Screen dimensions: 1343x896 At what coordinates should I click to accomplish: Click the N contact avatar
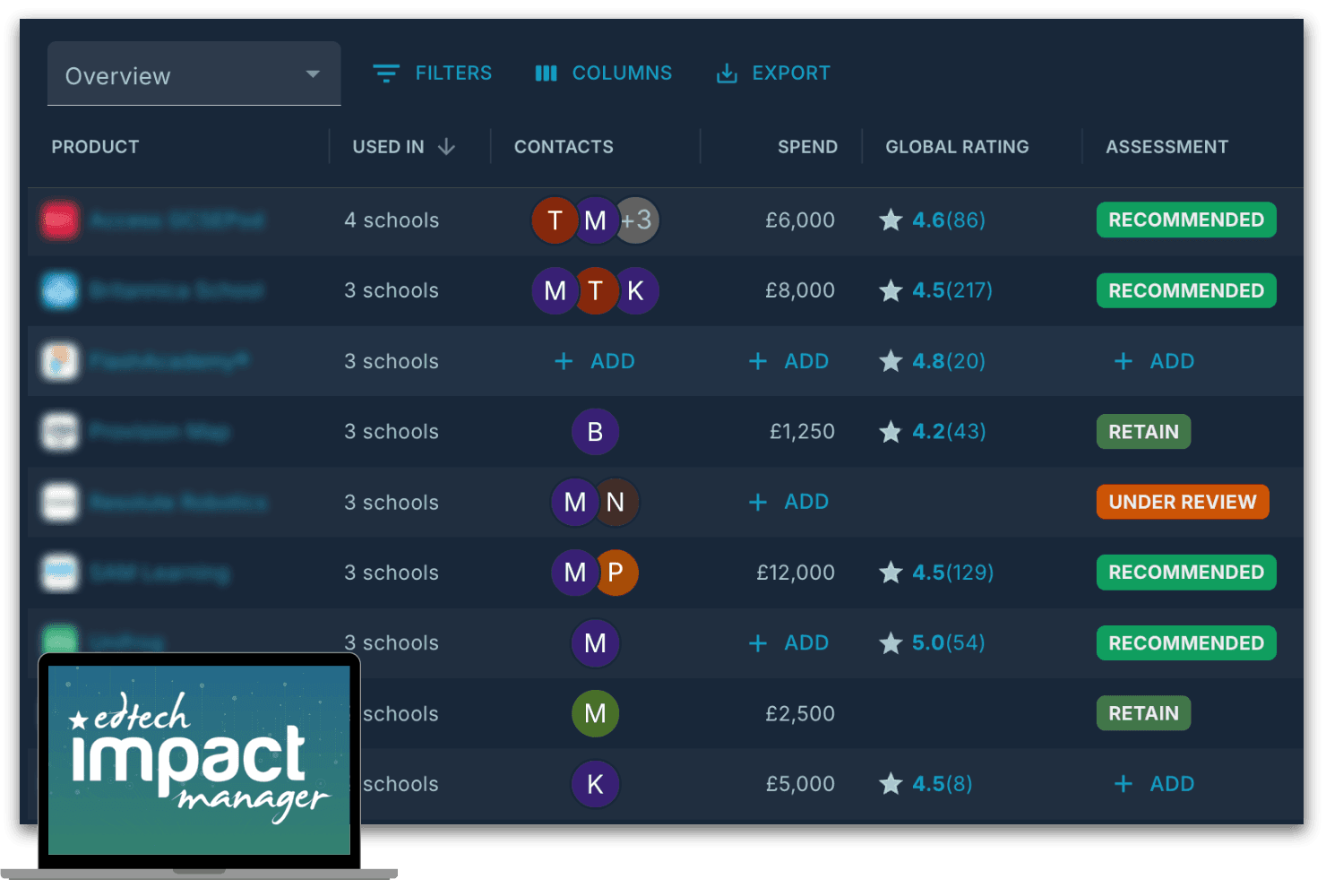pos(616,502)
